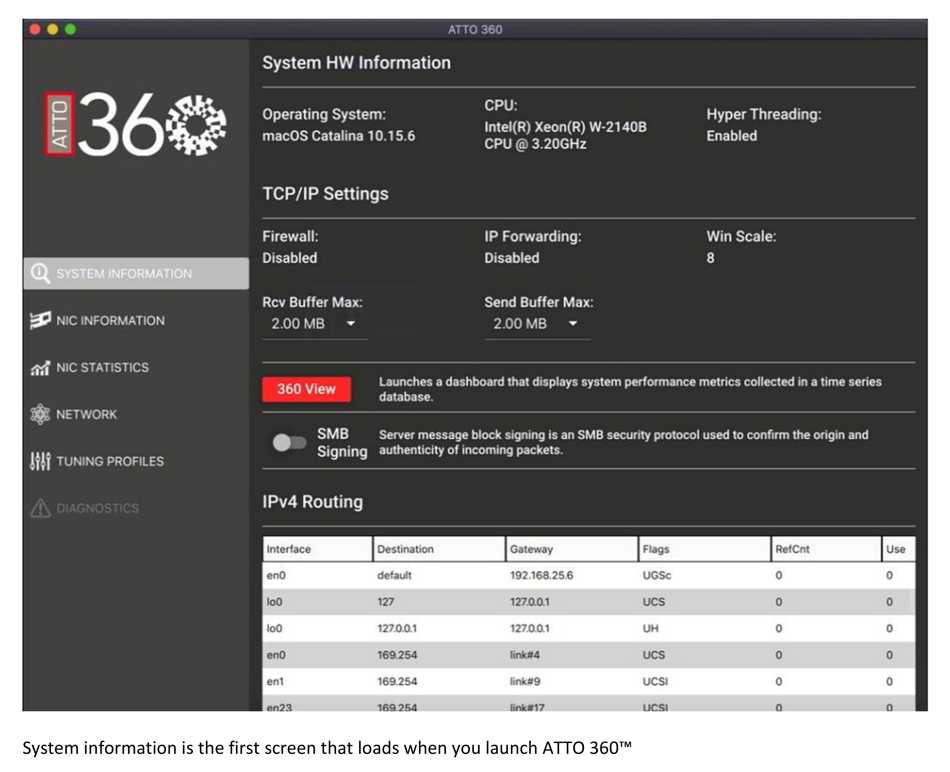Click the ATTO 360 logo
Image resolution: width=950 pixels, height=772 pixels.
coord(136,124)
